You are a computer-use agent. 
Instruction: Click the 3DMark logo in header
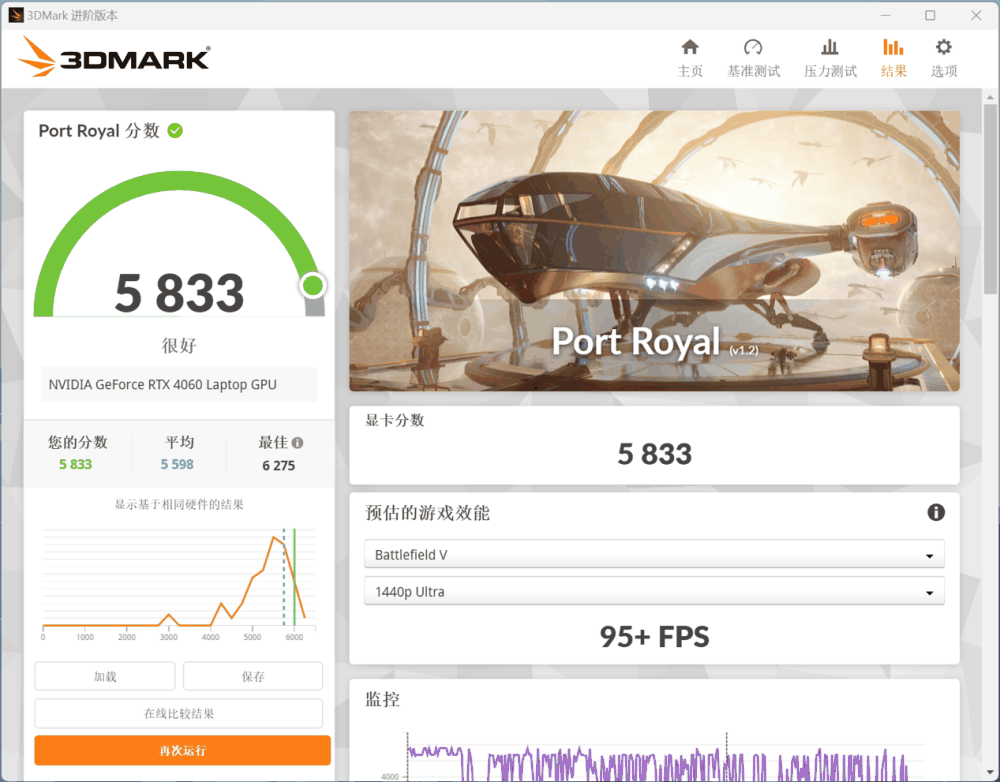coord(114,58)
